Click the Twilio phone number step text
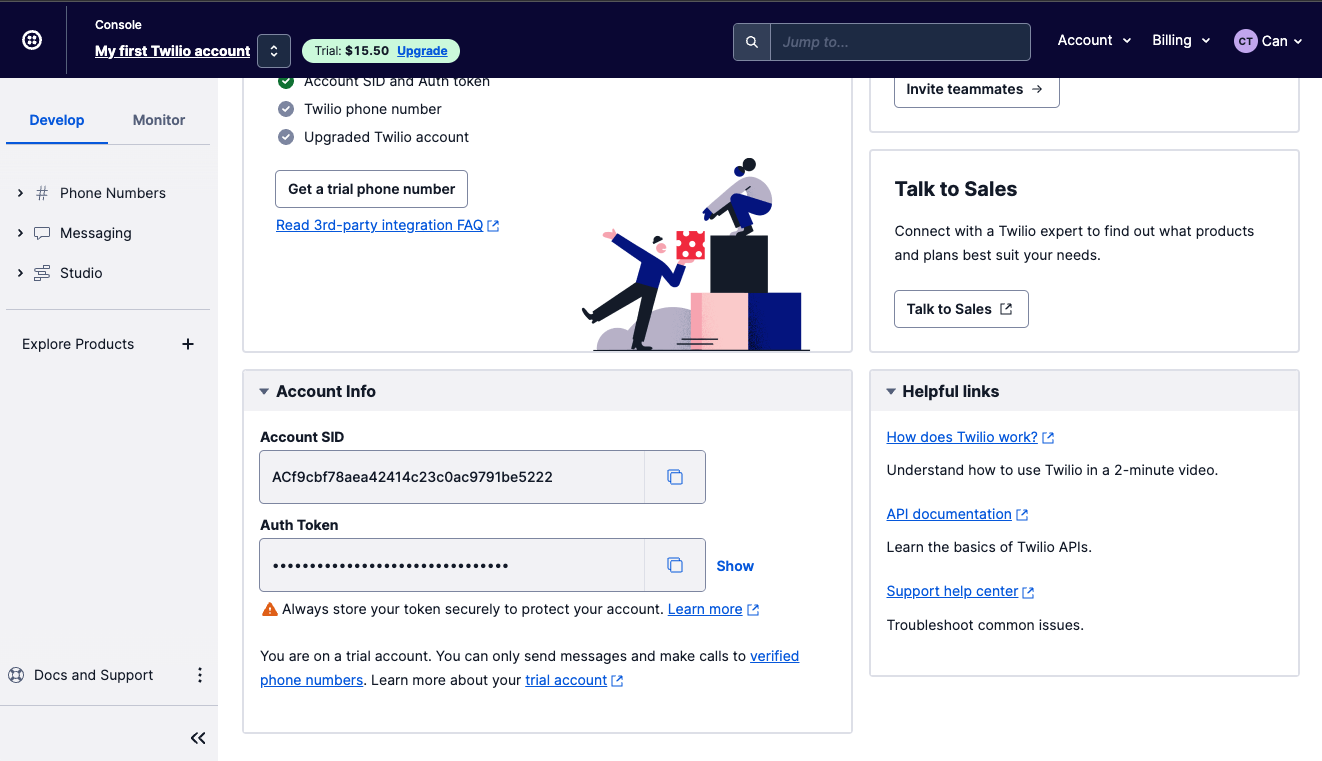 (373, 109)
